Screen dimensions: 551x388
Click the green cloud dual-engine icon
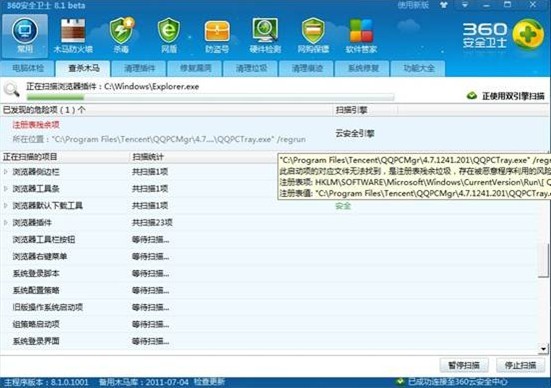point(472,95)
